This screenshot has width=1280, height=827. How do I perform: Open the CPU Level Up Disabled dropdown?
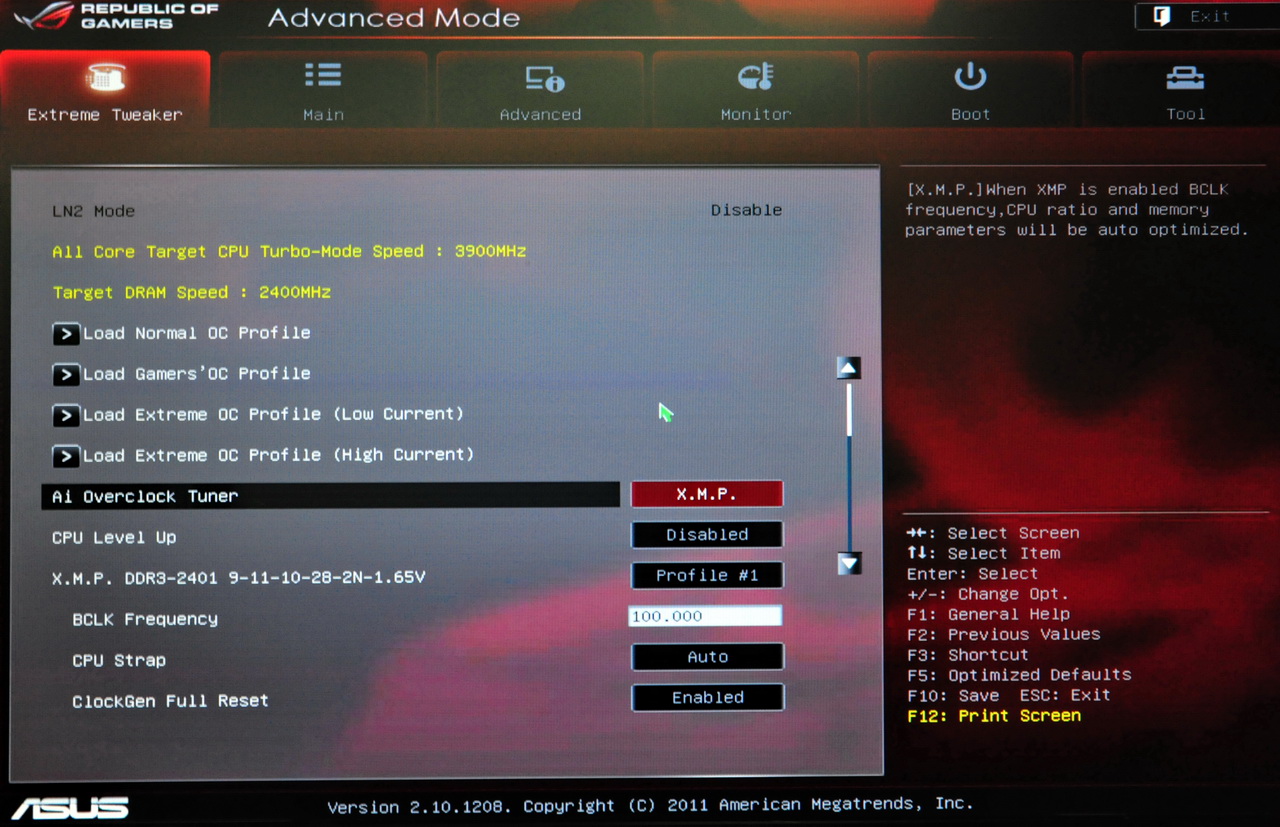click(707, 535)
